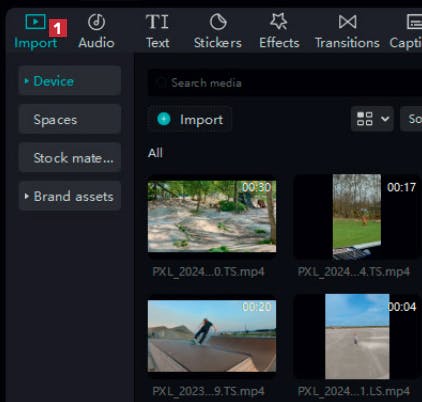Click the Import media button

(190, 119)
